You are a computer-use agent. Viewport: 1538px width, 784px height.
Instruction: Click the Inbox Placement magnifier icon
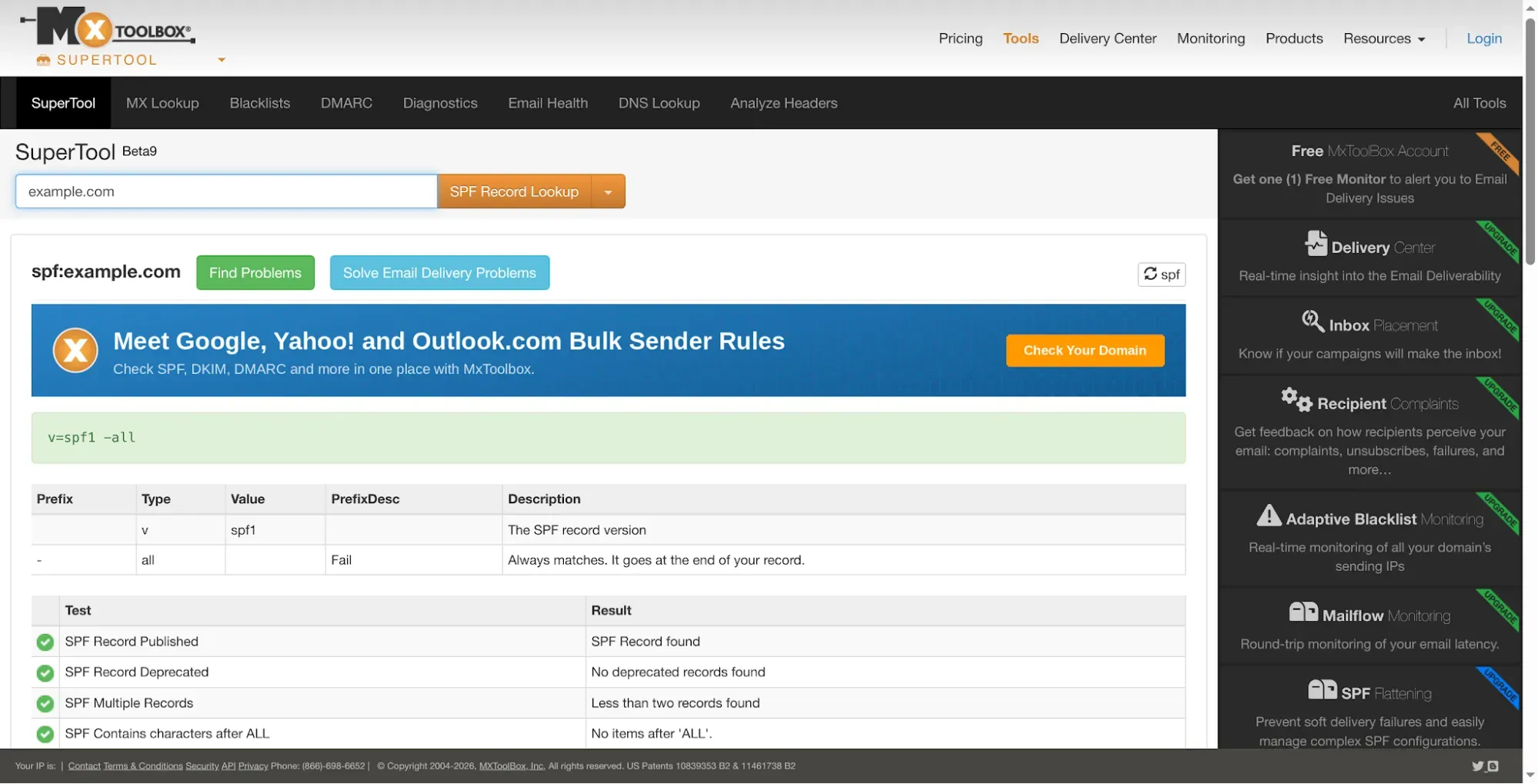pos(1313,322)
